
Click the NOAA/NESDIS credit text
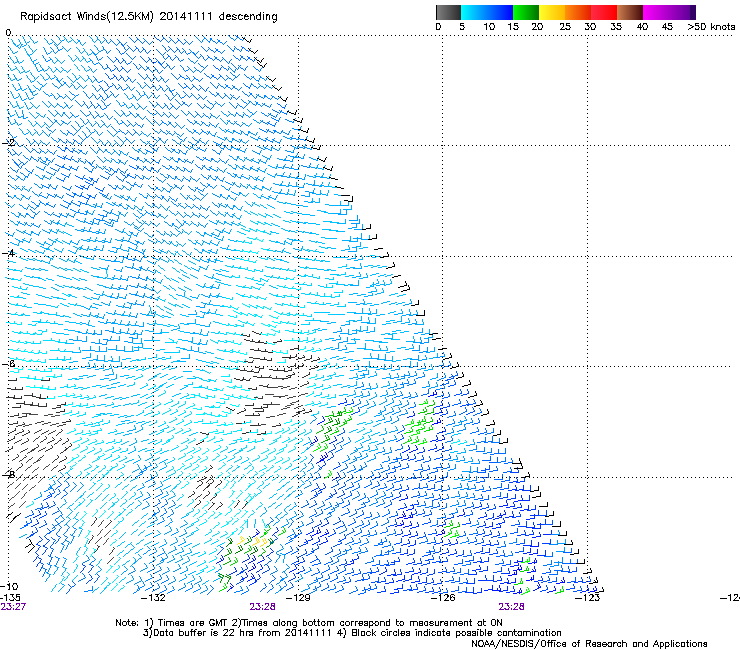589,644
